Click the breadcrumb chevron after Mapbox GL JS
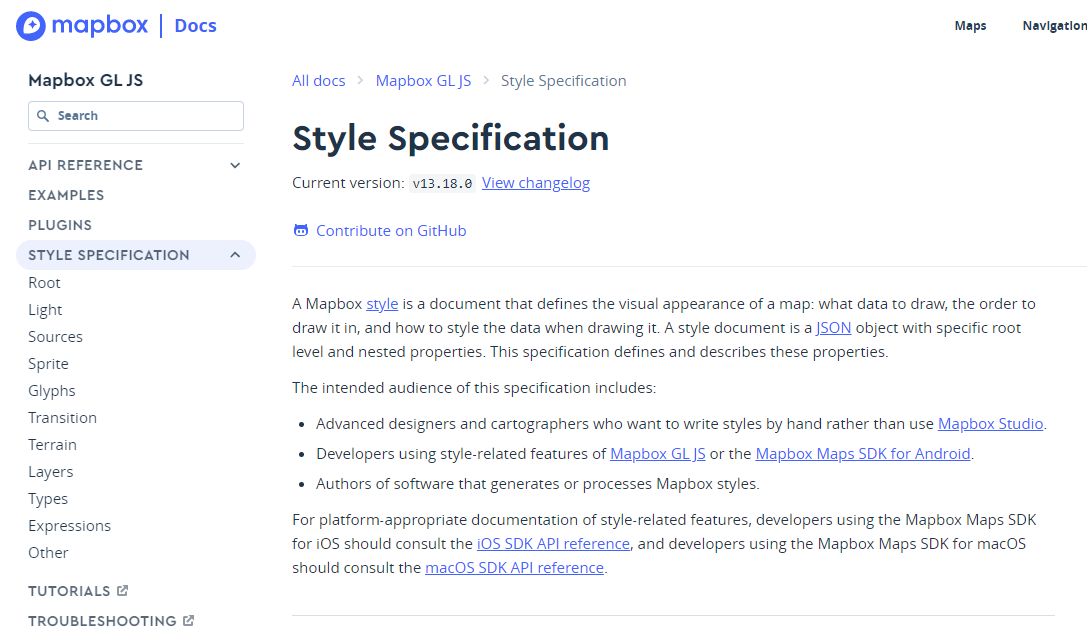1087x641 pixels. click(486, 80)
